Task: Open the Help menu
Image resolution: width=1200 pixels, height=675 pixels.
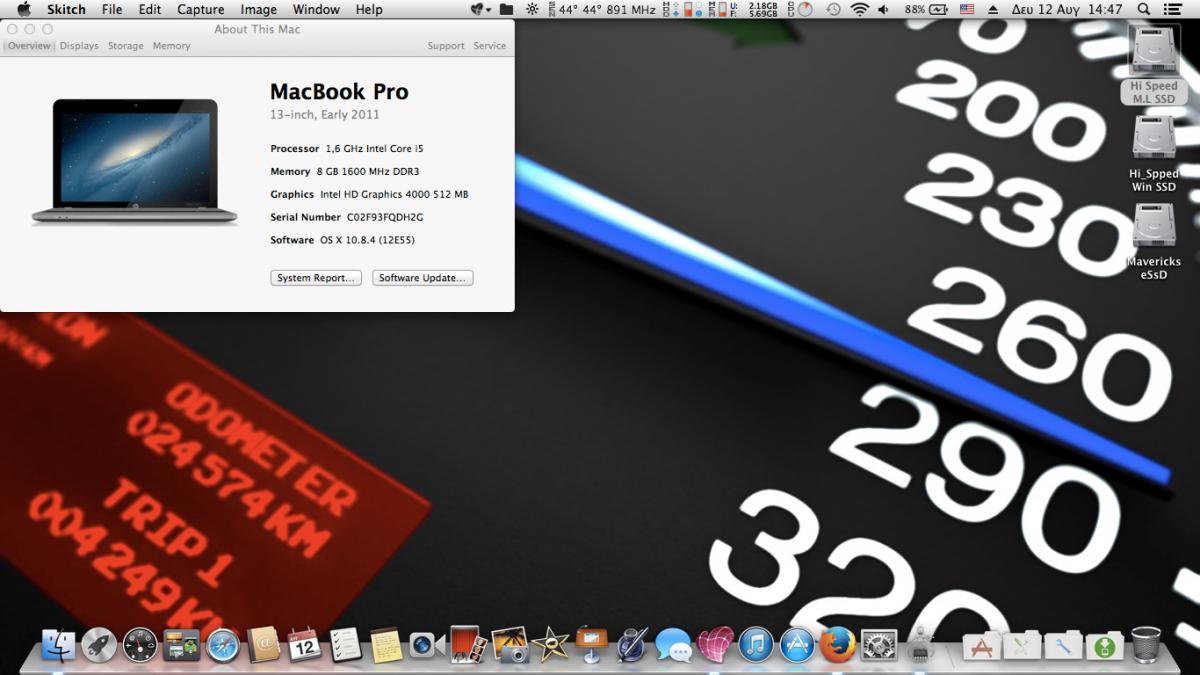Action: click(369, 9)
